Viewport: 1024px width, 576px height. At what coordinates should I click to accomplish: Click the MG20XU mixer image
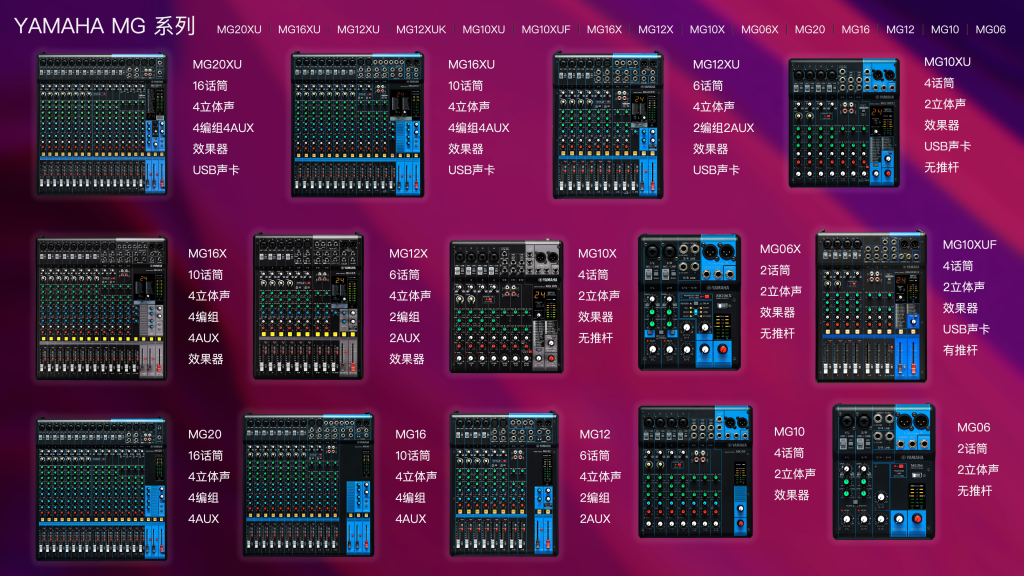click(x=101, y=124)
